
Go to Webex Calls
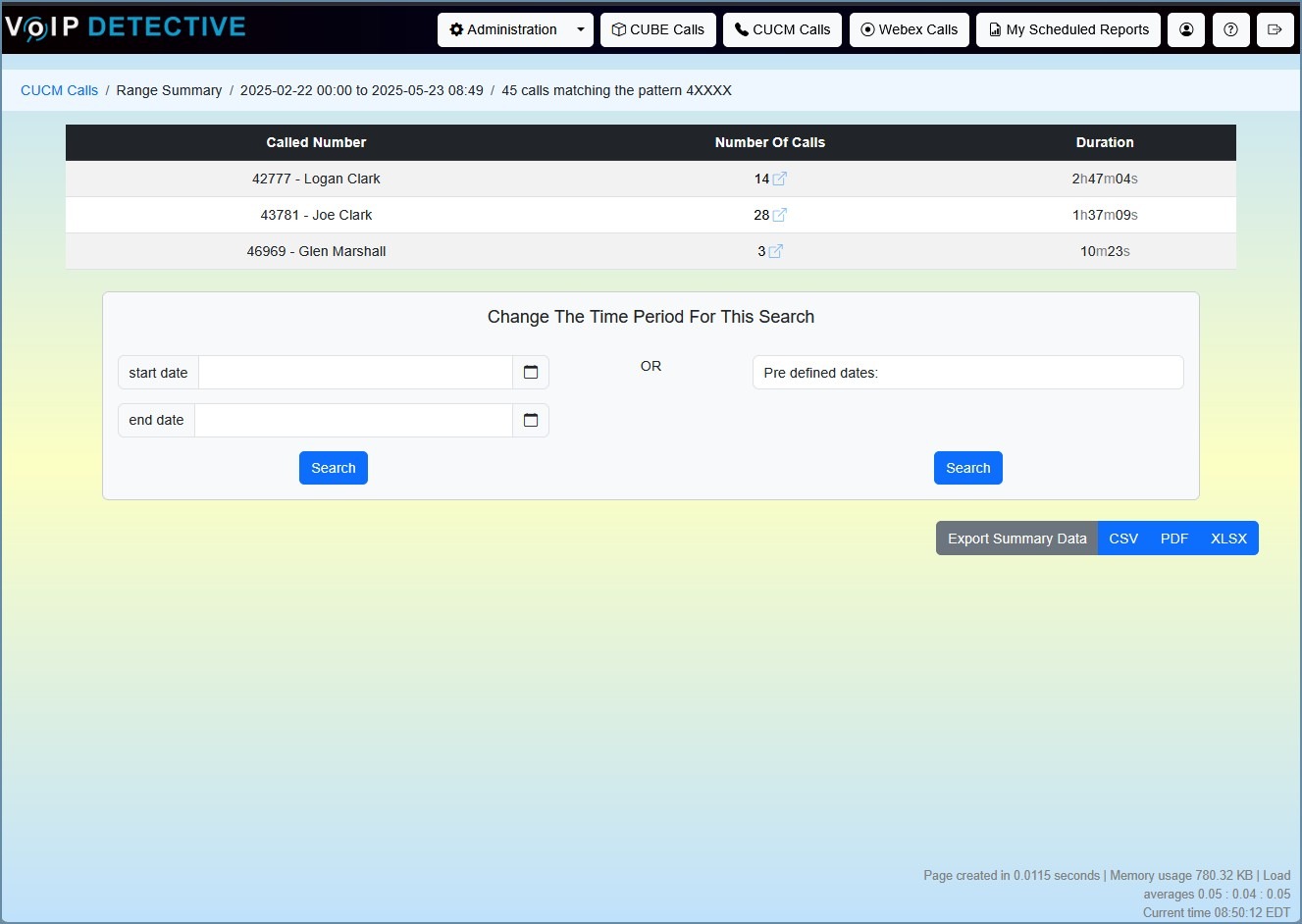(910, 29)
